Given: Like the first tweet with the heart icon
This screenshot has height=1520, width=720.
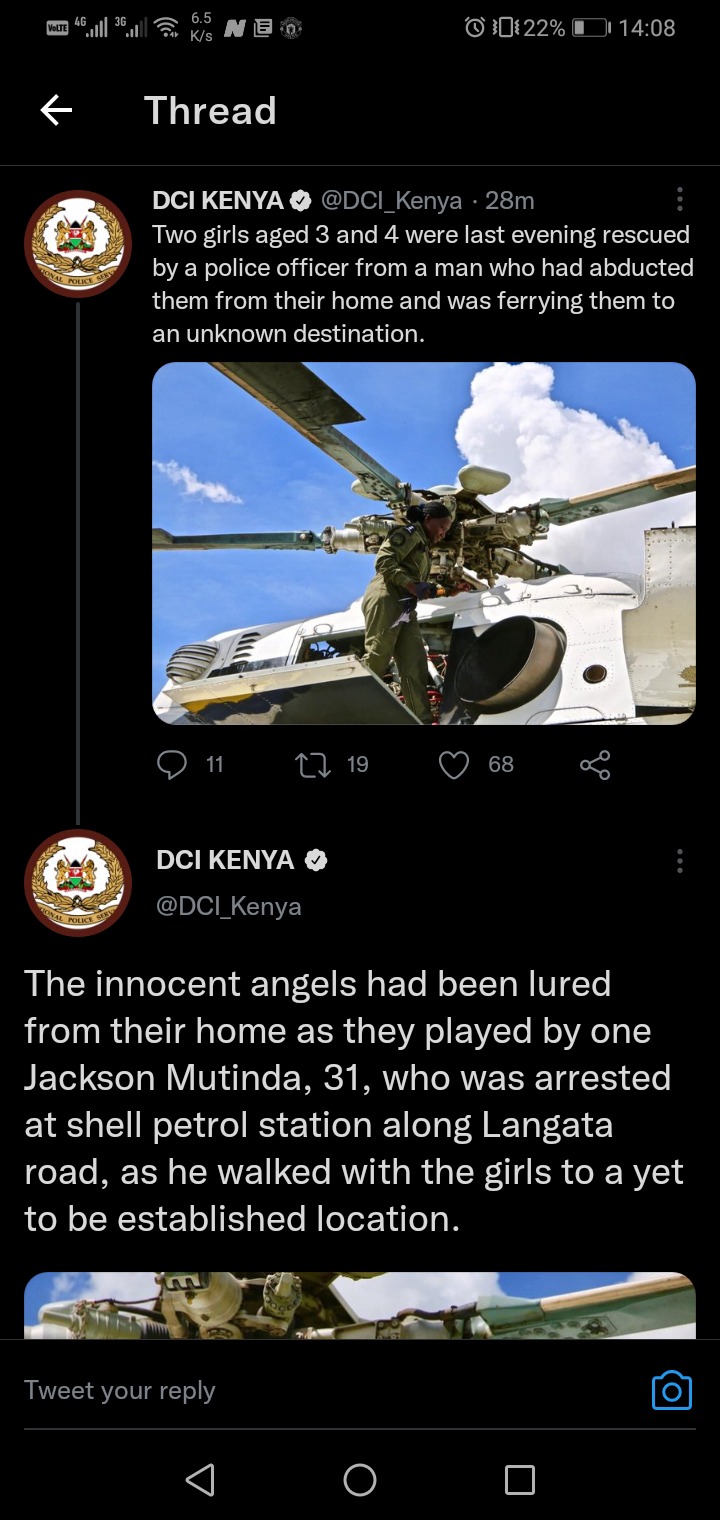Looking at the screenshot, I should point(455,765).
